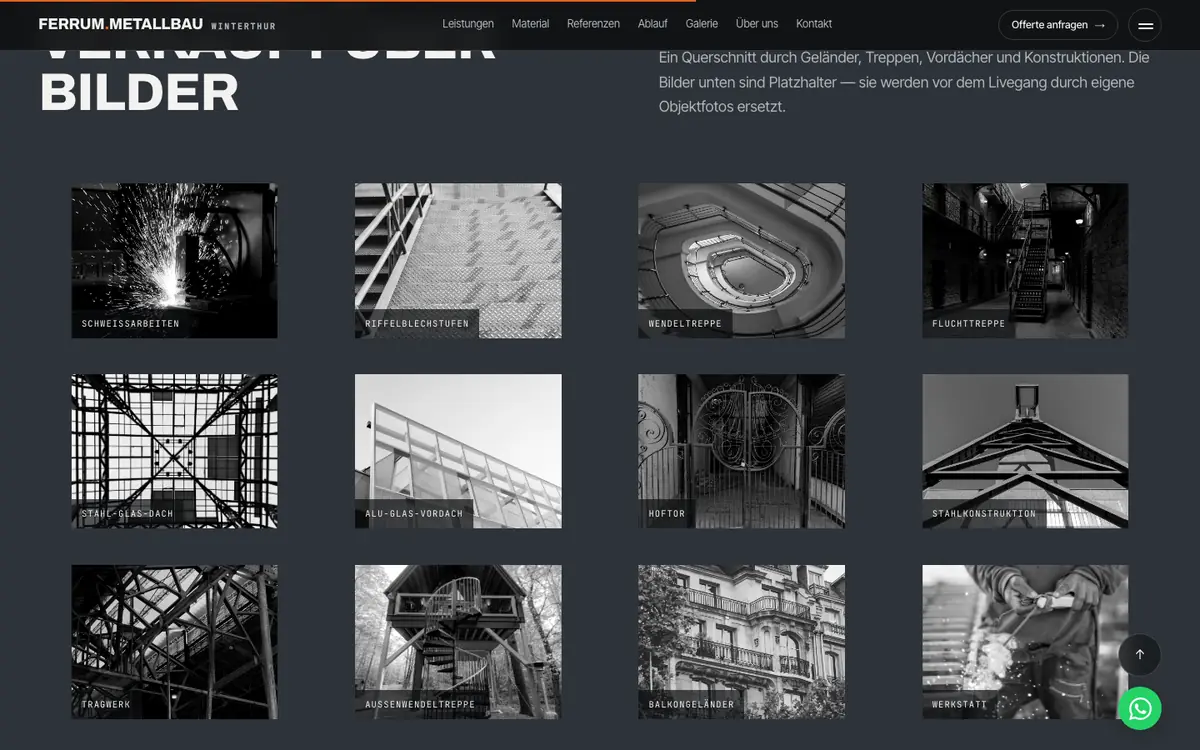Screen dimensions: 1200x750
Task: Open the Über uns page link
Action: 757,24
